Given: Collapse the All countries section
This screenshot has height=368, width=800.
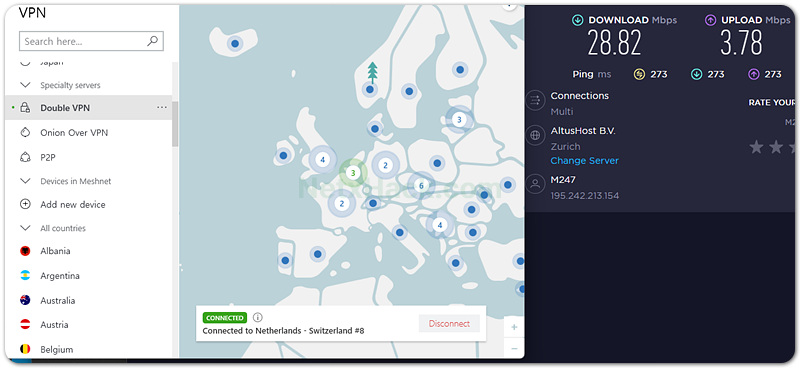Looking at the screenshot, I should pos(25,228).
